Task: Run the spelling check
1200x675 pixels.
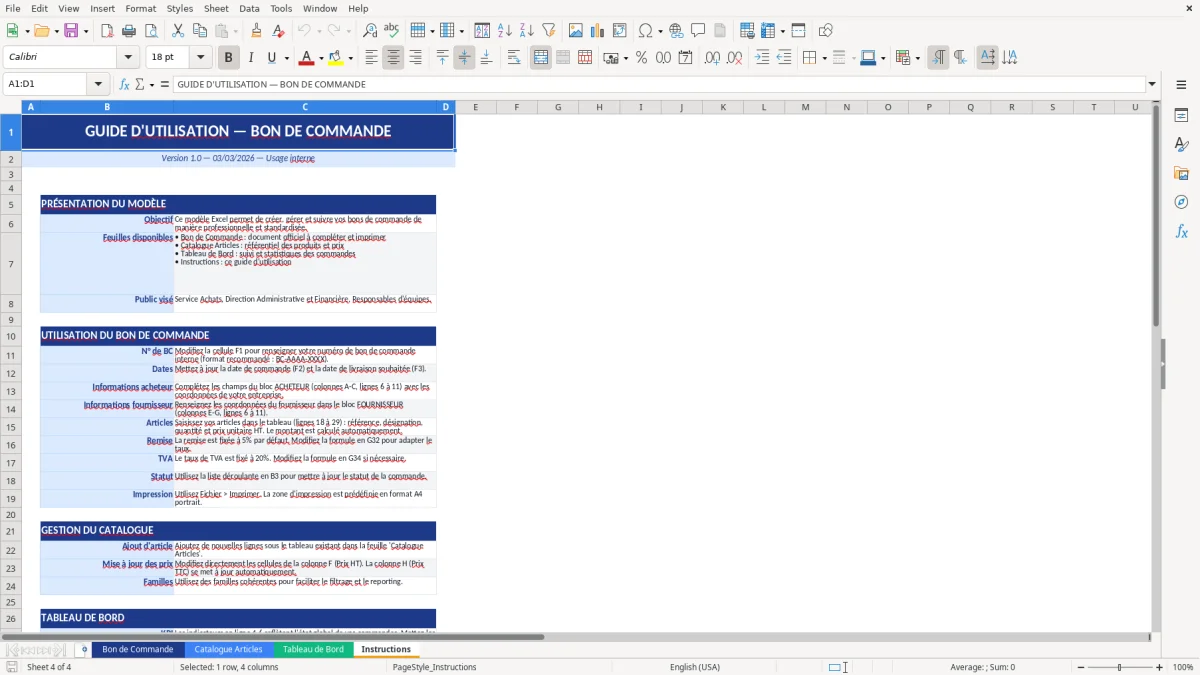Action: click(x=391, y=30)
